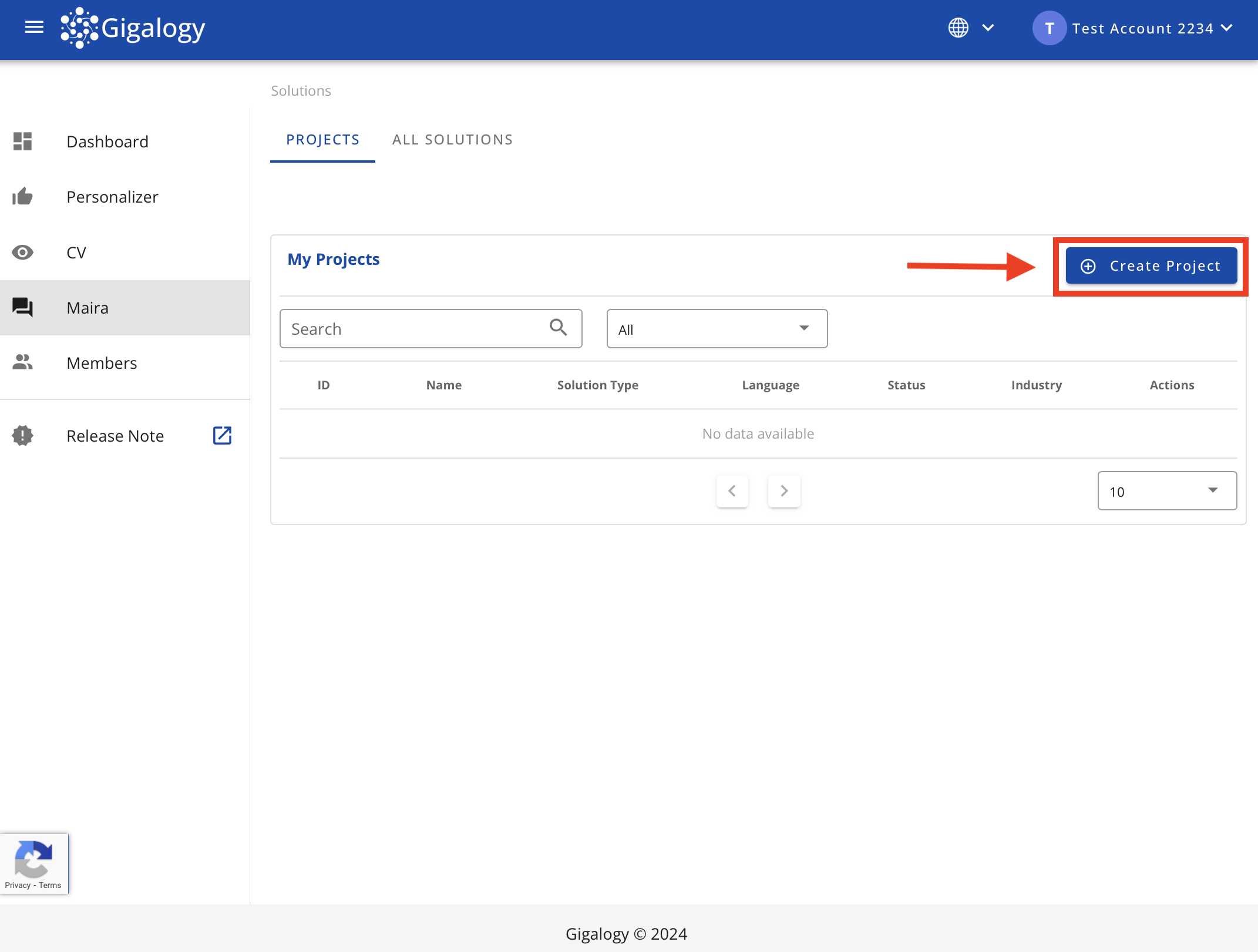Select the PROJECTS tab
This screenshot has height=952, width=1258.
click(x=322, y=139)
